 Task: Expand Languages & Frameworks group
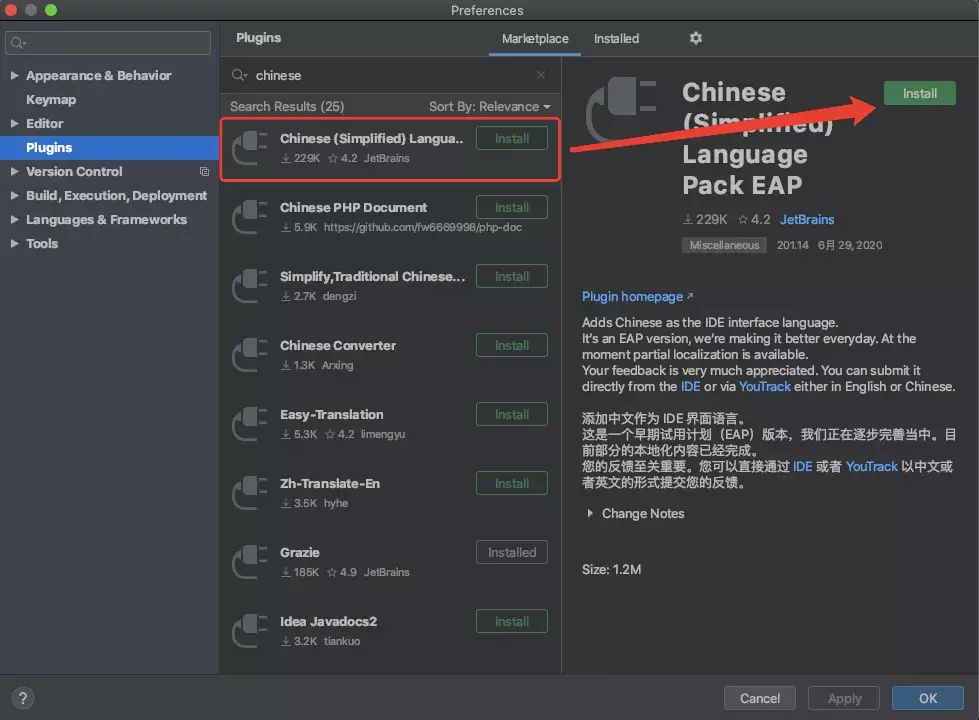14,219
